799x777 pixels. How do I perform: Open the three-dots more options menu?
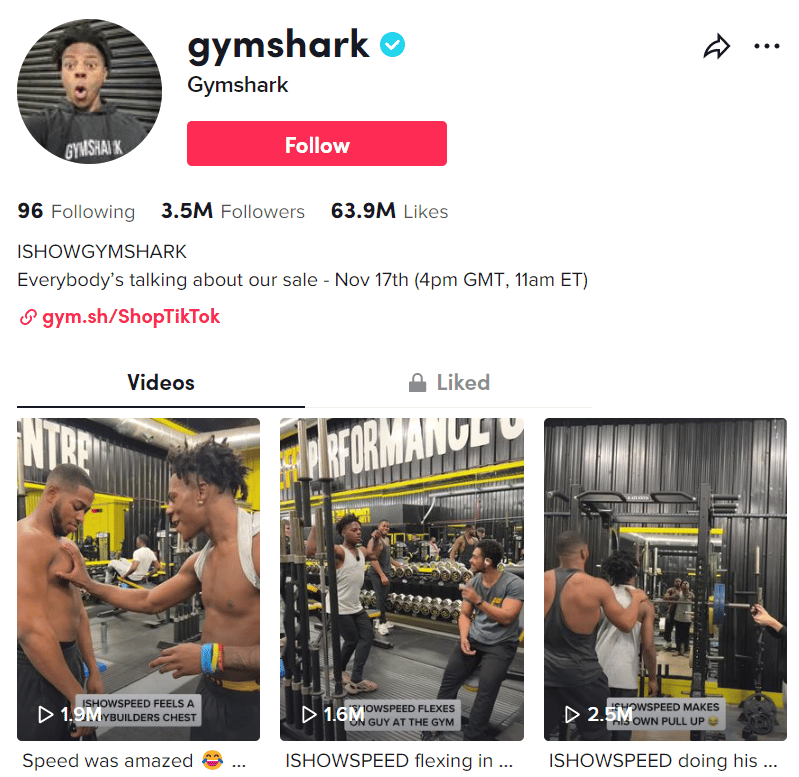click(x=766, y=46)
